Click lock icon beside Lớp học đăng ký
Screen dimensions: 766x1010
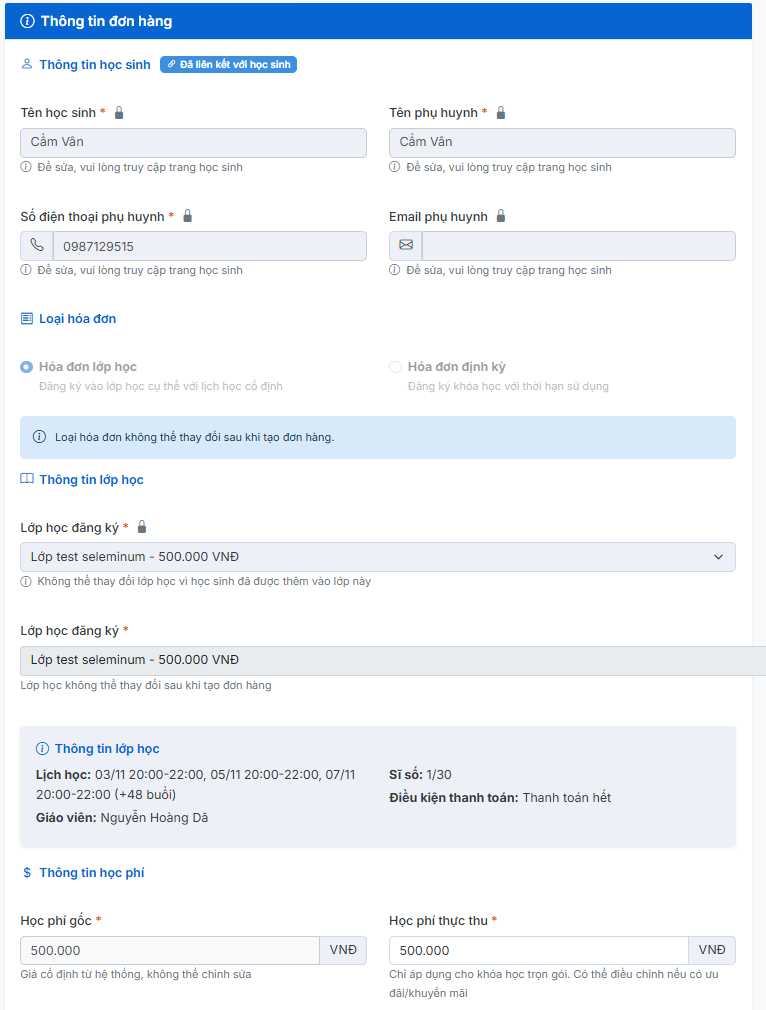(142, 527)
